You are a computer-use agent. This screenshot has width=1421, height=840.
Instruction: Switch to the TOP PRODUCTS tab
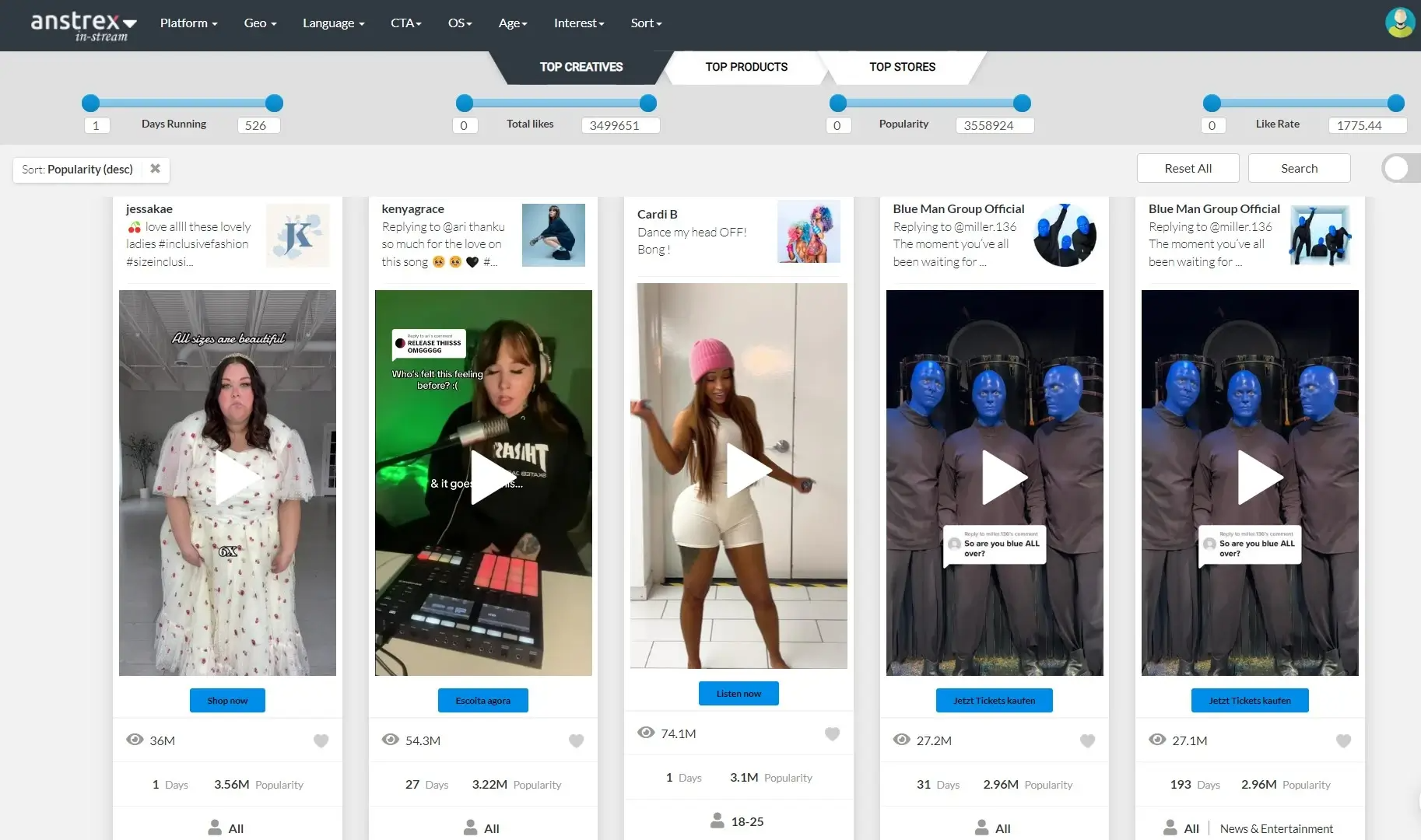click(x=746, y=67)
